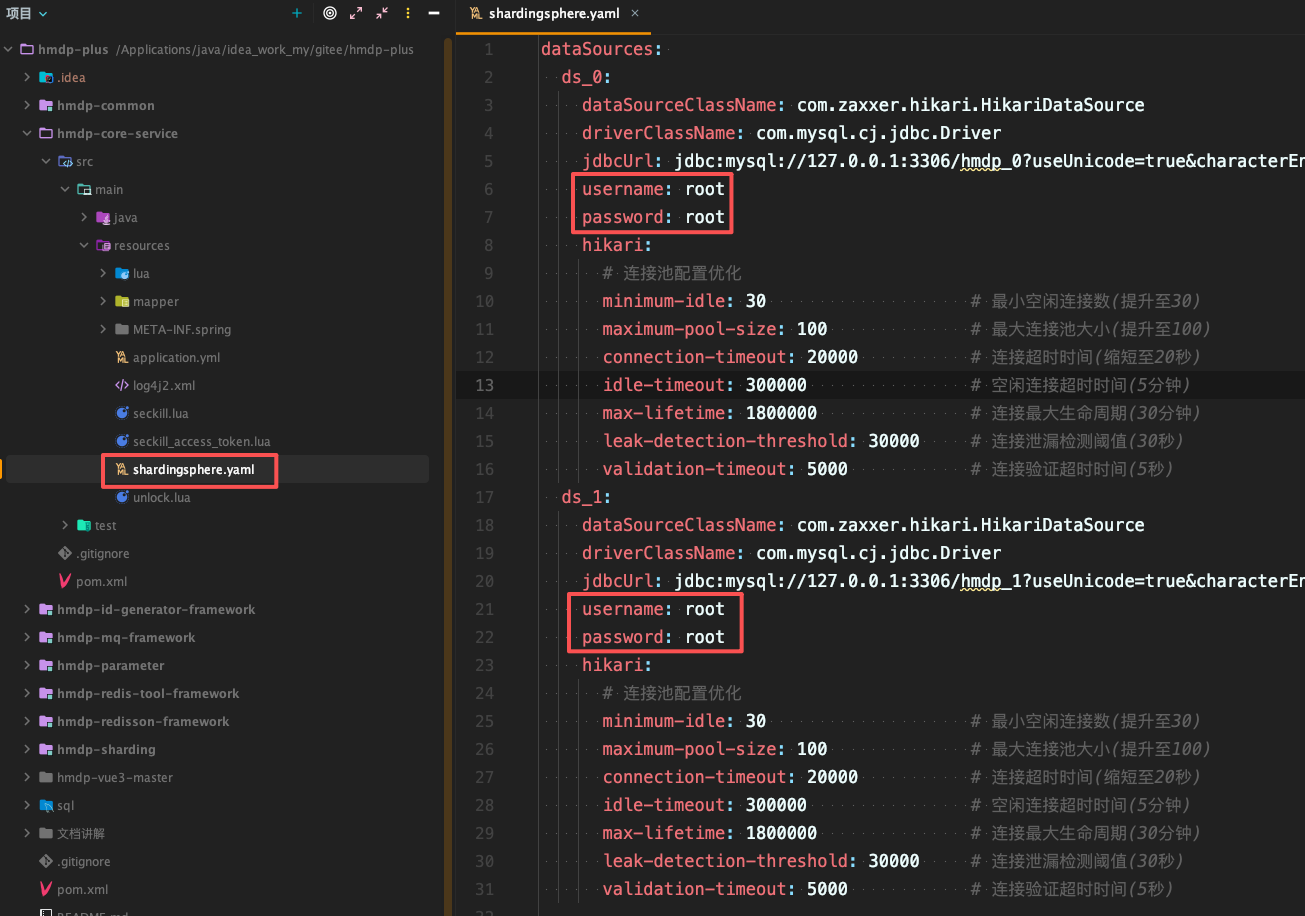Select seckill_access_token.lua file
Viewport: 1305px width, 916px height.
point(201,441)
